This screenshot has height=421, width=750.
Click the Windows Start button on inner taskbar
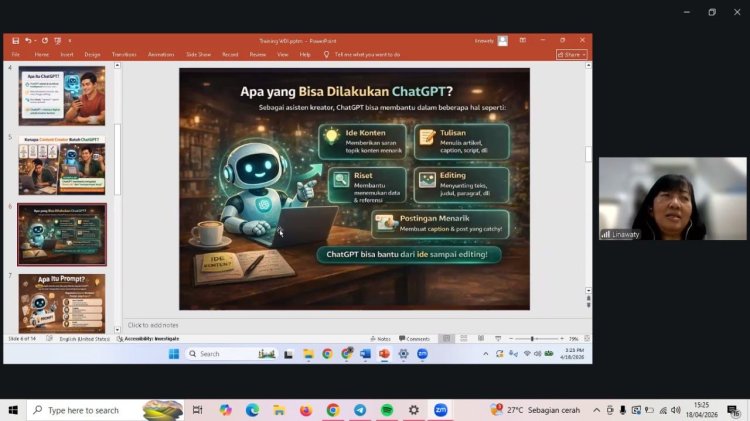coord(174,354)
